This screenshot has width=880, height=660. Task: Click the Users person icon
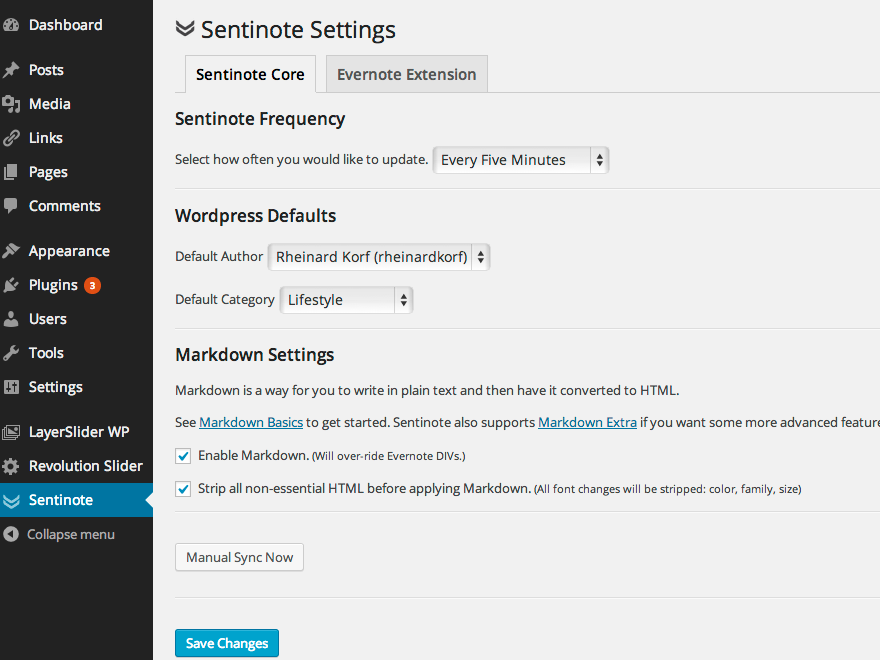point(11,319)
